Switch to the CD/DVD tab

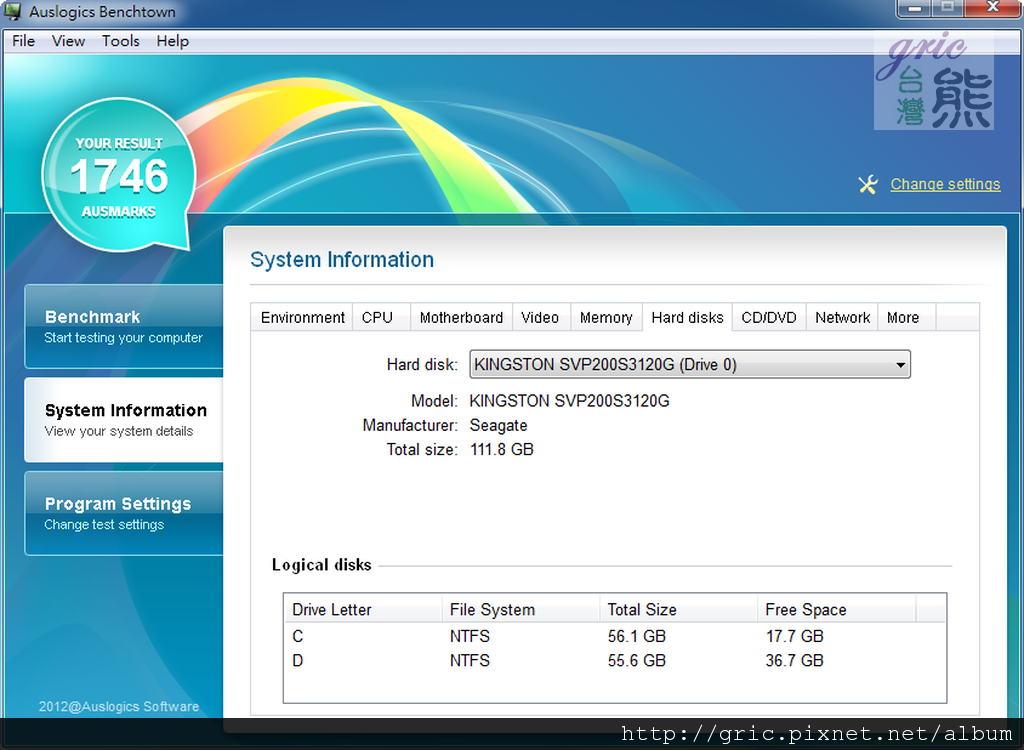click(769, 318)
